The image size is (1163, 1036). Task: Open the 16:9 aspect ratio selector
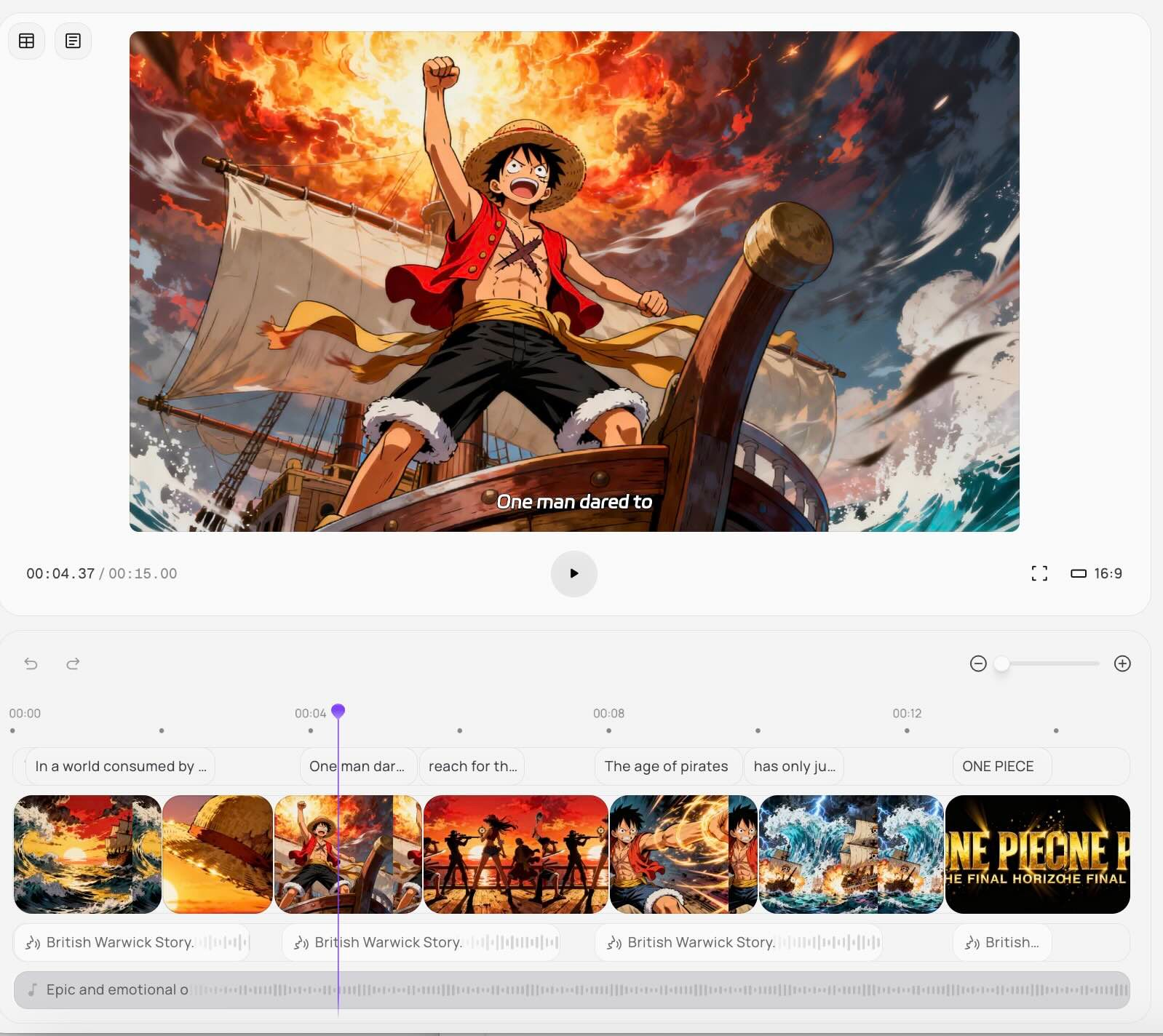click(x=1096, y=573)
